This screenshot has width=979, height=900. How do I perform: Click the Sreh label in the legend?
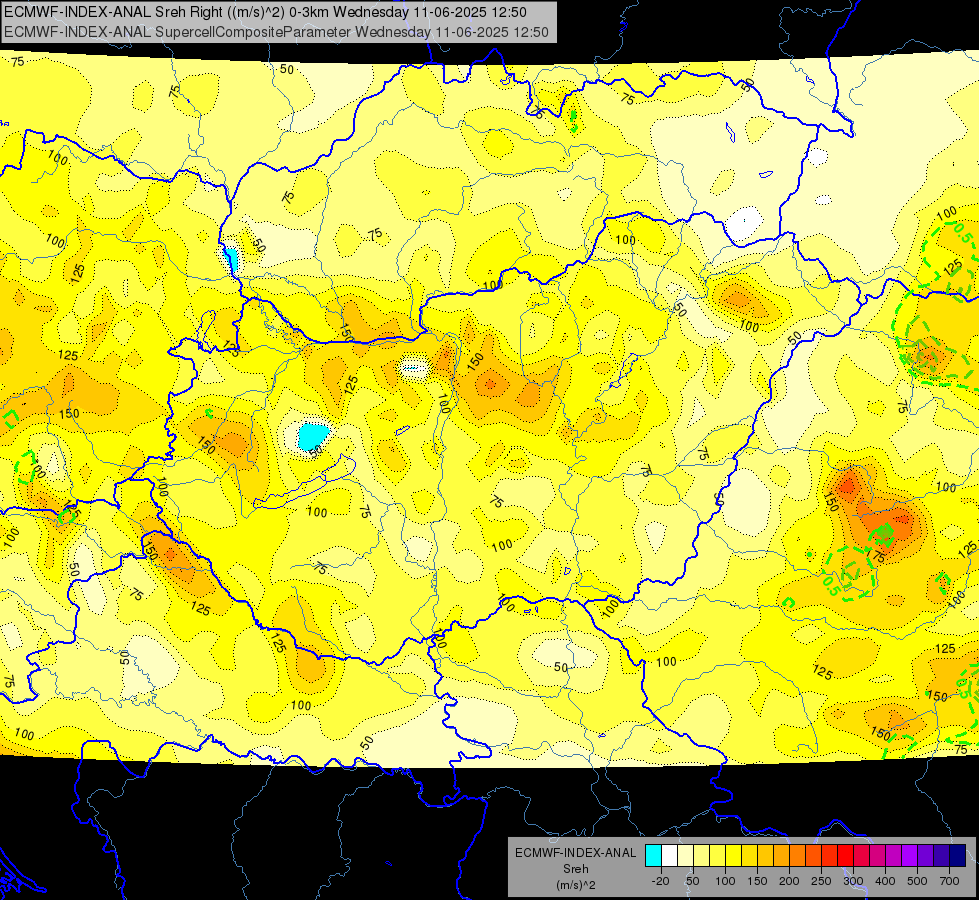tap(576, 869)
